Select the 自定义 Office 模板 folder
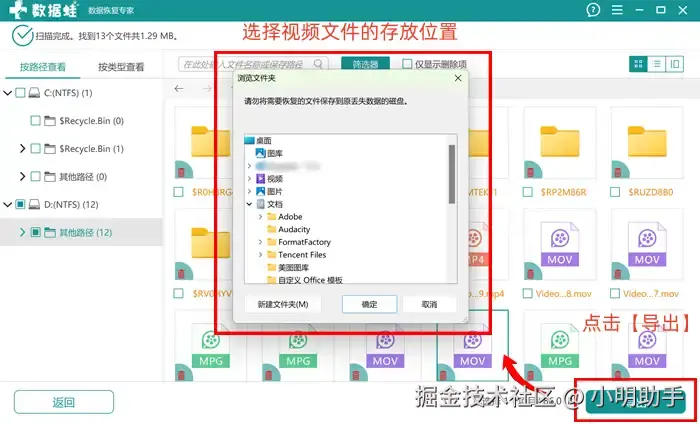Screen dimensions: 700x425 (x=305, y=280)
